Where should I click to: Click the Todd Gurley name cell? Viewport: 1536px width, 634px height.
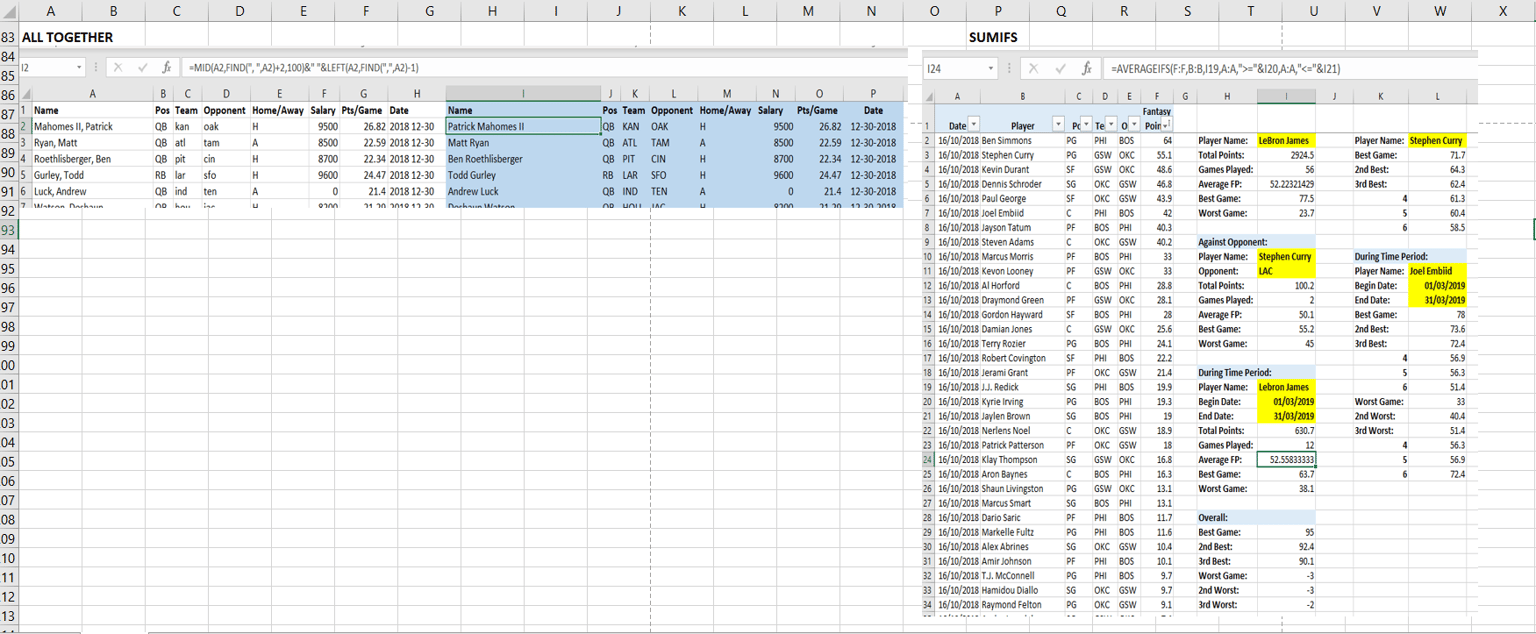523,175
